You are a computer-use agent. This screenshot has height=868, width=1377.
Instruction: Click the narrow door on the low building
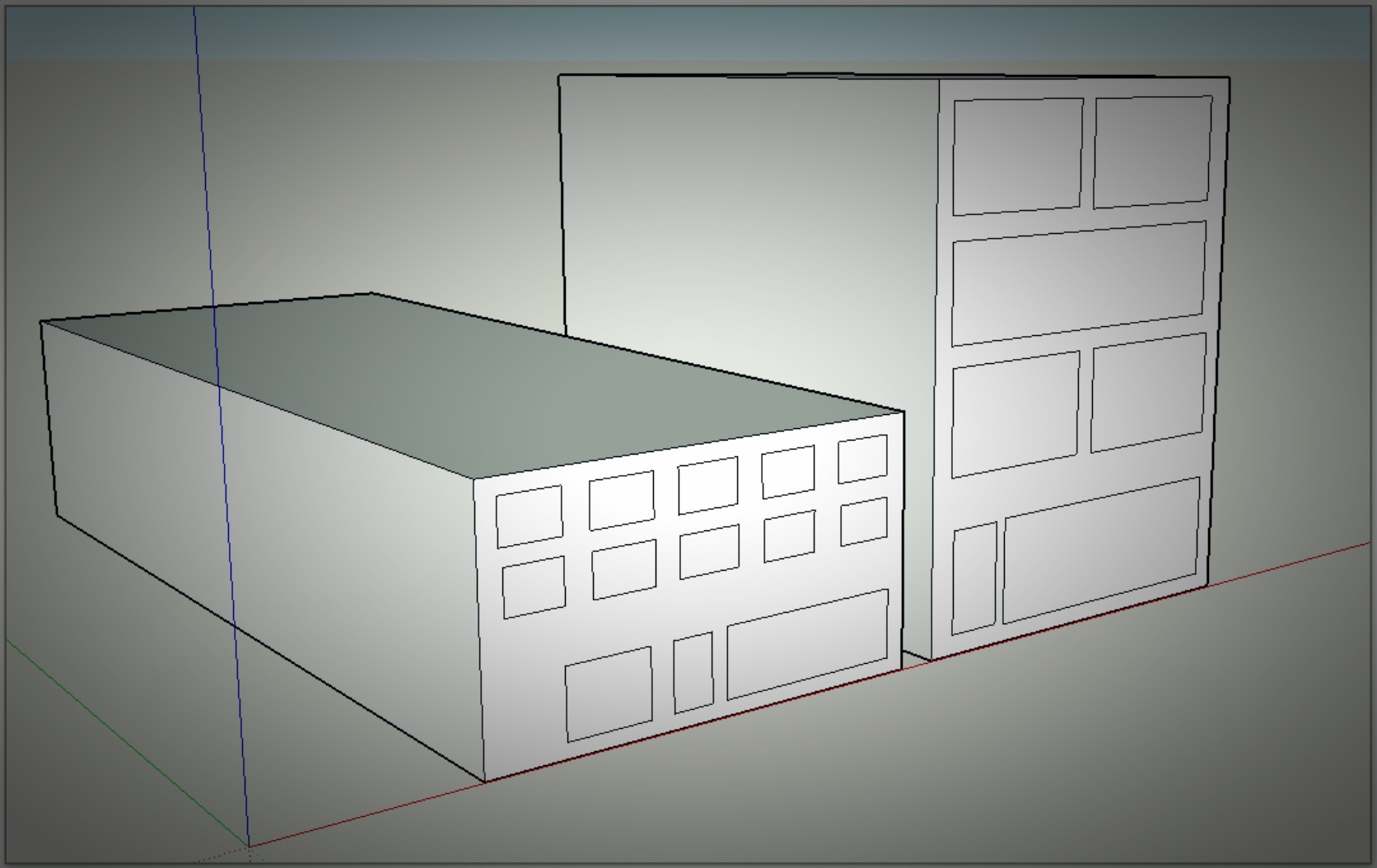click(x=693, y=673)
